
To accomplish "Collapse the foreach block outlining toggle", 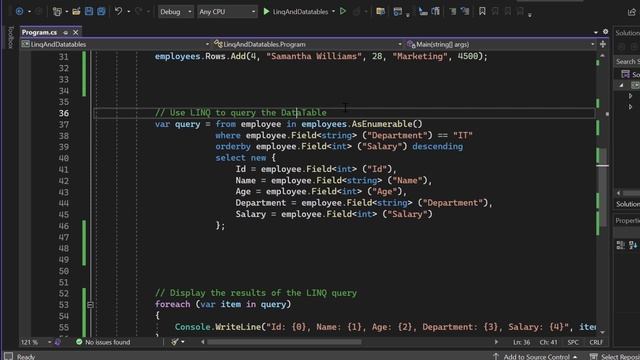I will (90, 304).
